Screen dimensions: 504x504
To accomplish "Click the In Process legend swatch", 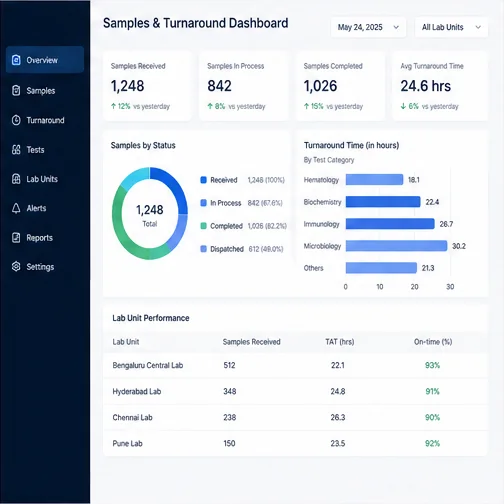I will [x=203, y=203].
